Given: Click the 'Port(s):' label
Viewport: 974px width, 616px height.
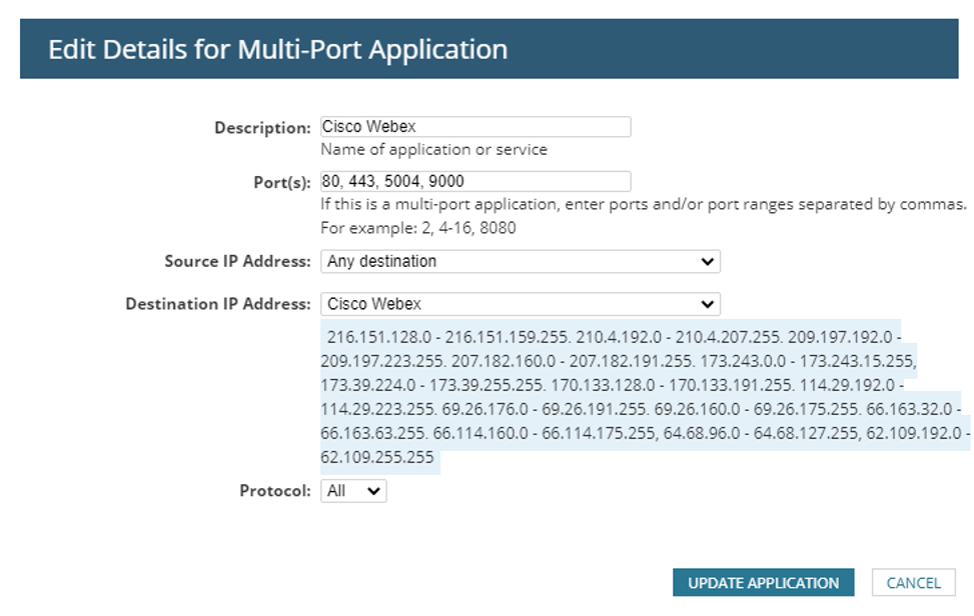Looking at the screenshot, I should tap(282, 183).
